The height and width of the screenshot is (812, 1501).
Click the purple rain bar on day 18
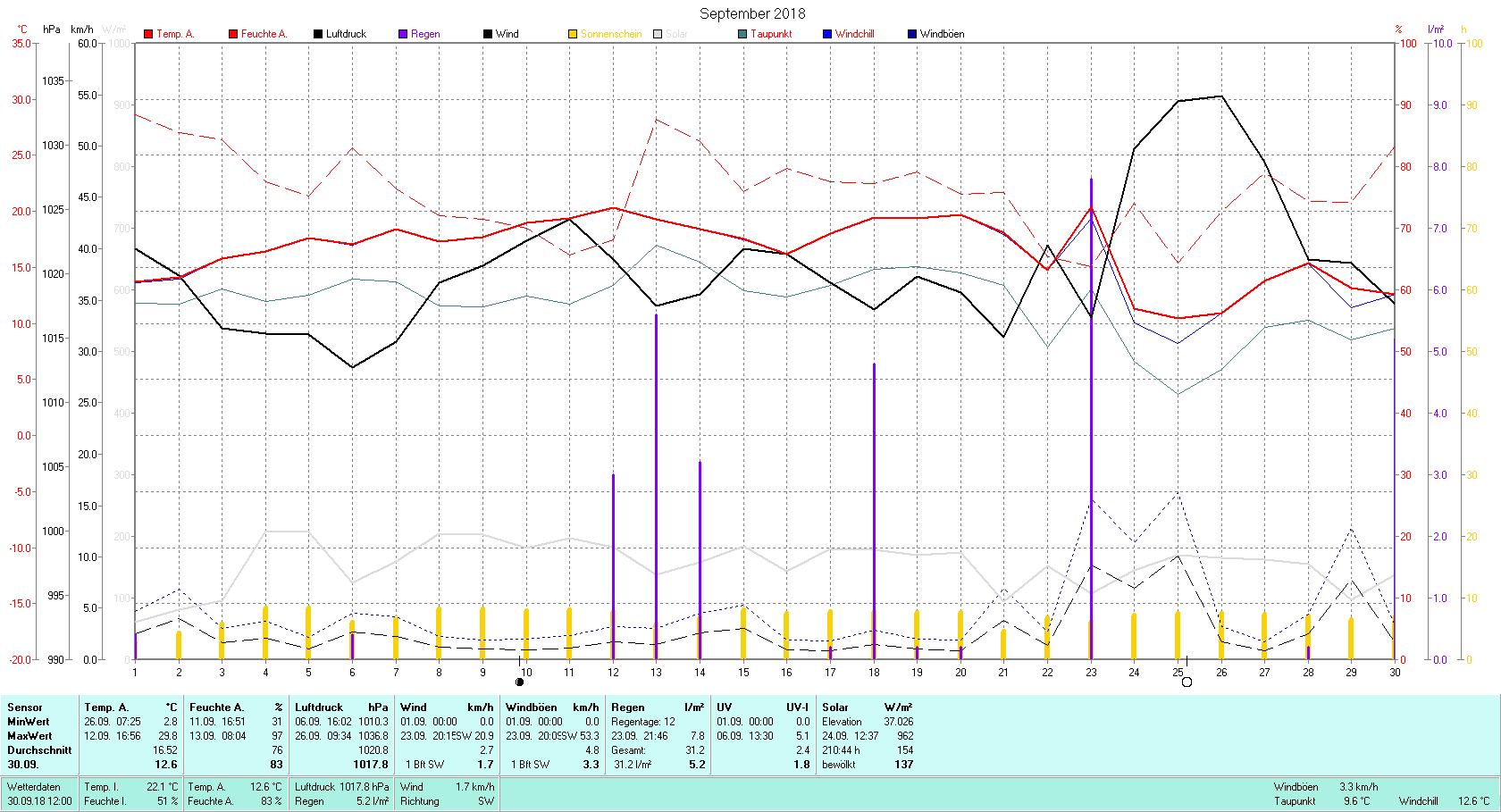click(x=874, y=511)
